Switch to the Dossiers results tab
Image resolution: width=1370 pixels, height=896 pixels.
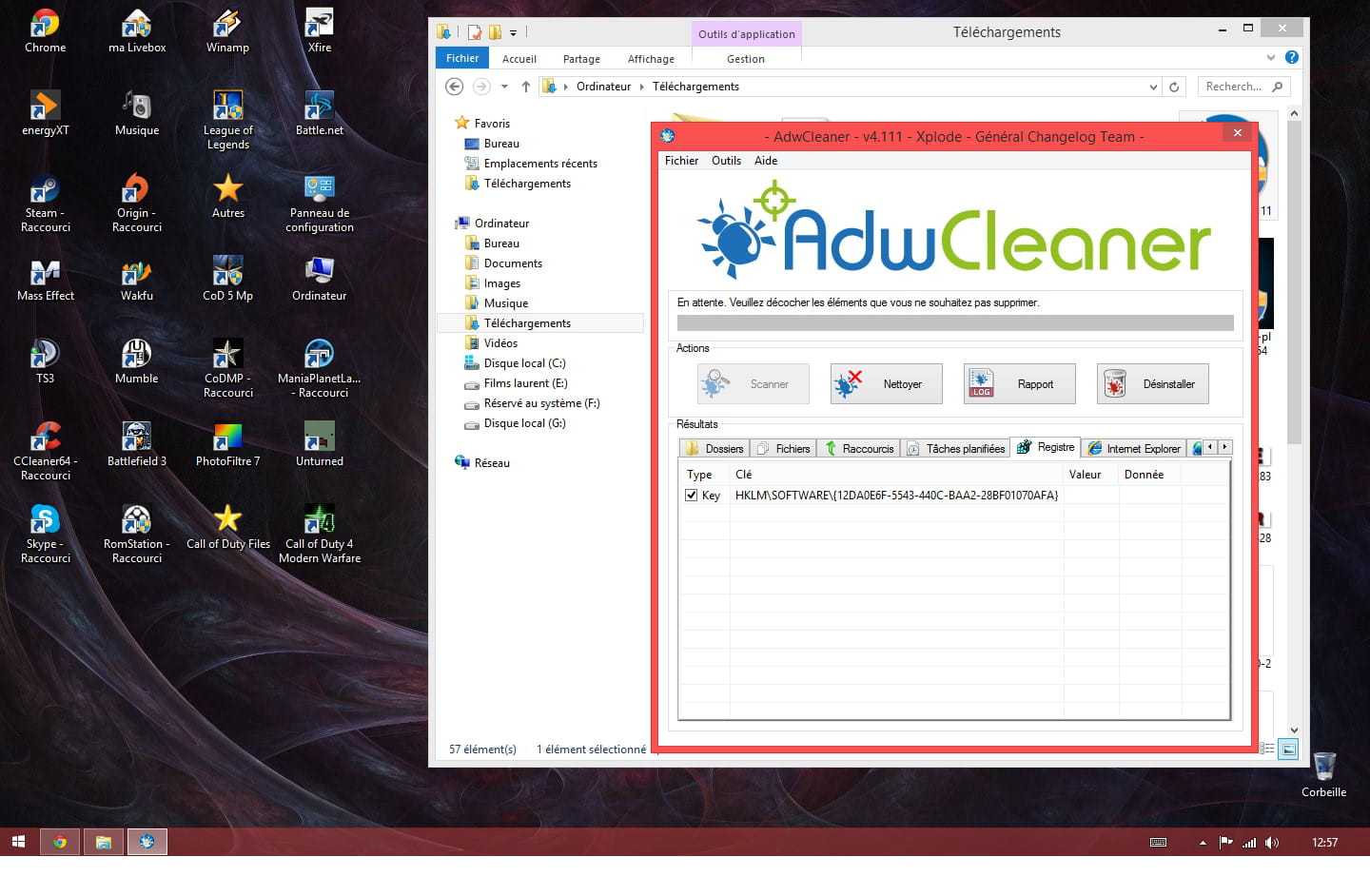click(x=714, y=448)
